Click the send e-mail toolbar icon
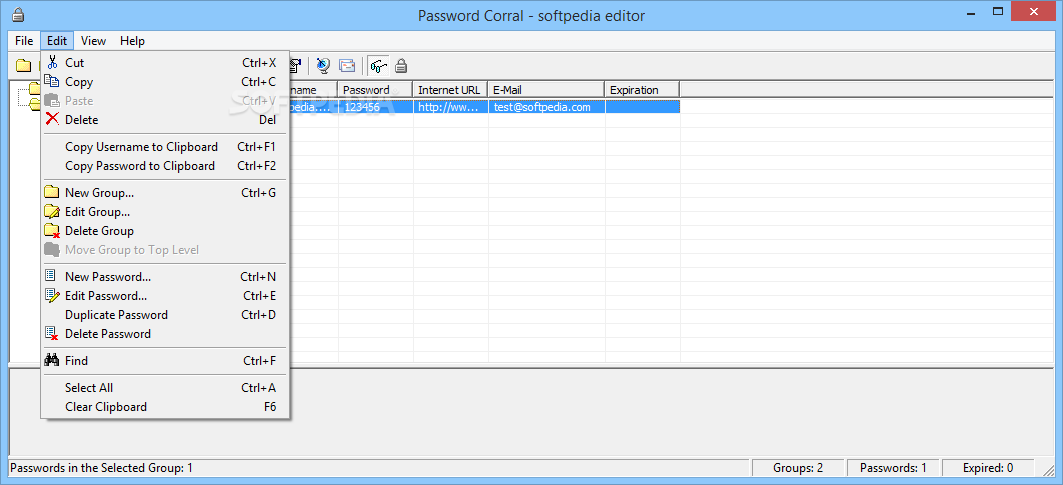 coord(347,66)
